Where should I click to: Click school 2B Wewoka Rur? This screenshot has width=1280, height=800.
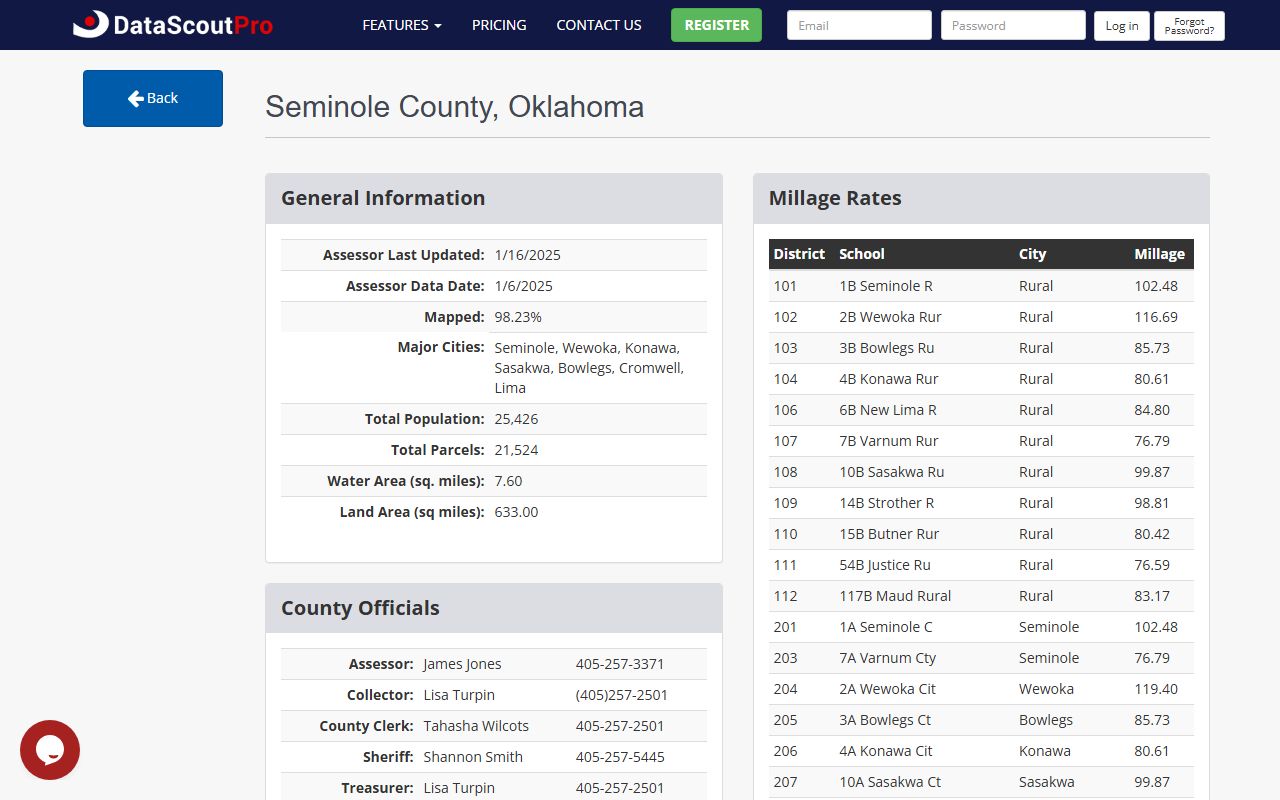890,317
